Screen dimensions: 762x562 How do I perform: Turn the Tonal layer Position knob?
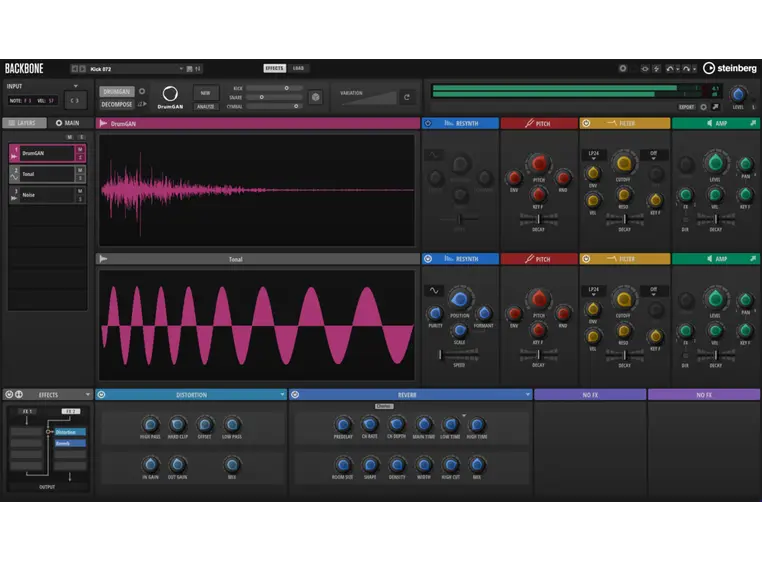point(459,299)
